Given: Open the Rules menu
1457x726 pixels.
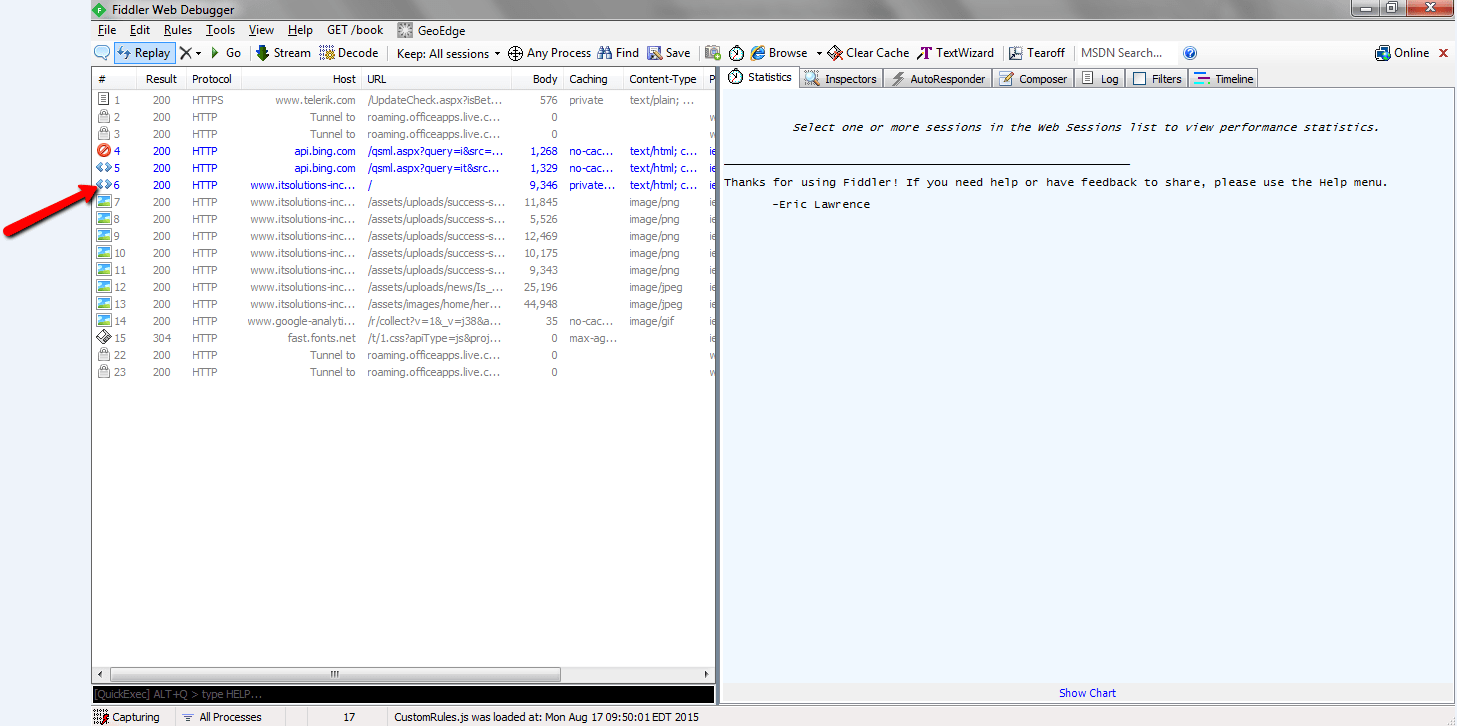Looking at the screenshot, I should 178,30.
